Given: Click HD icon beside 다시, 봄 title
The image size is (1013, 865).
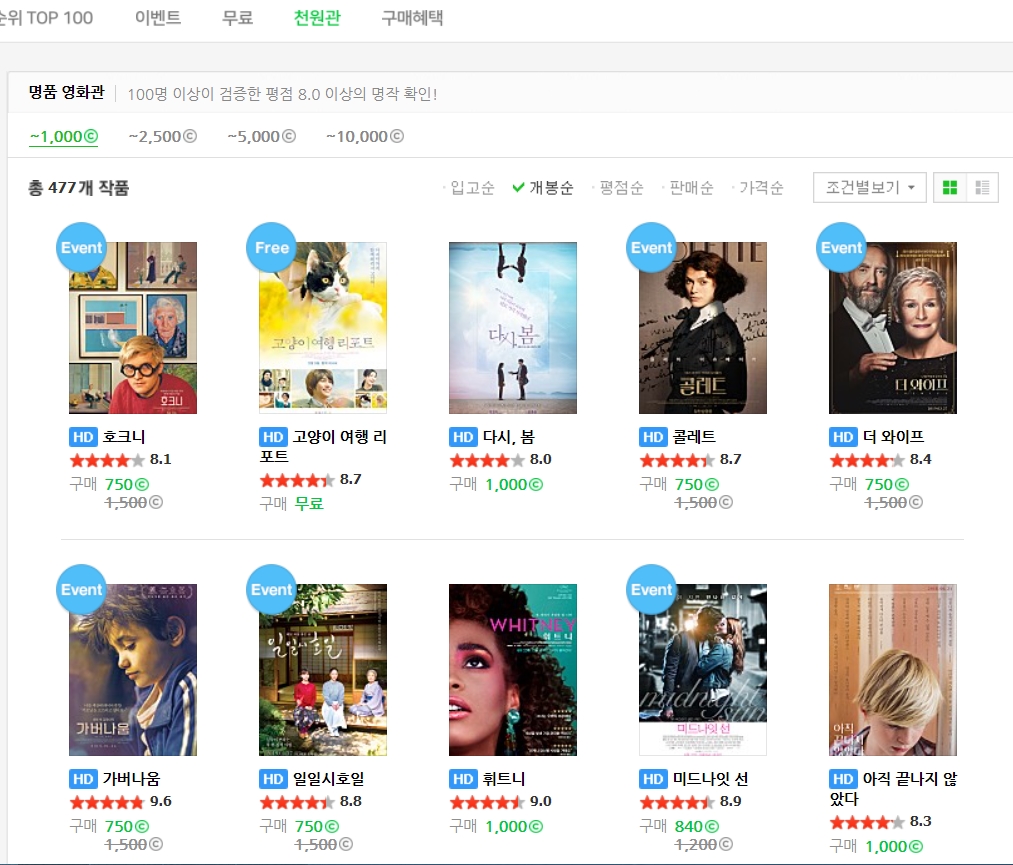Looking at the screenshot, I should coord(463,437).
